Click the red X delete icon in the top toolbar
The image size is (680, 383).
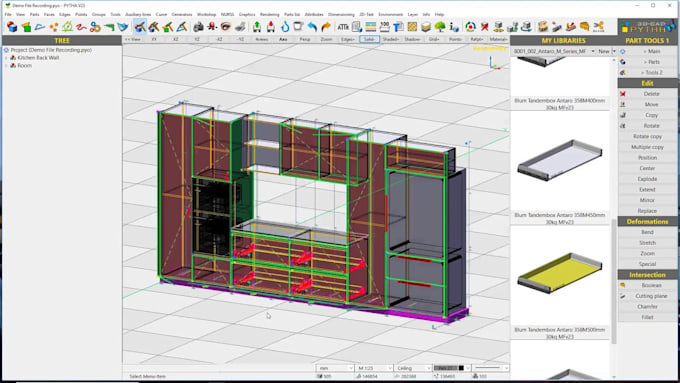pyautogui.click(x=484, y=27)
